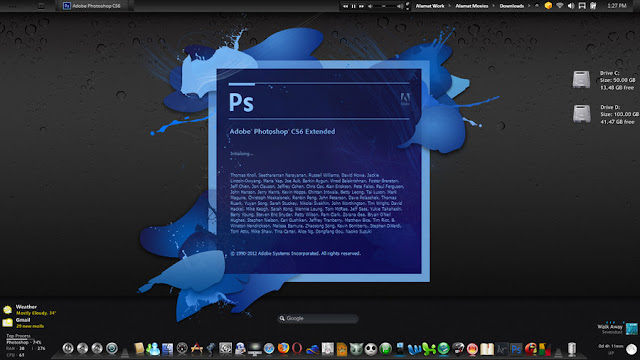Click the target-style round dock button
This screenshot has height=360, width=640.
click(112, 348)
